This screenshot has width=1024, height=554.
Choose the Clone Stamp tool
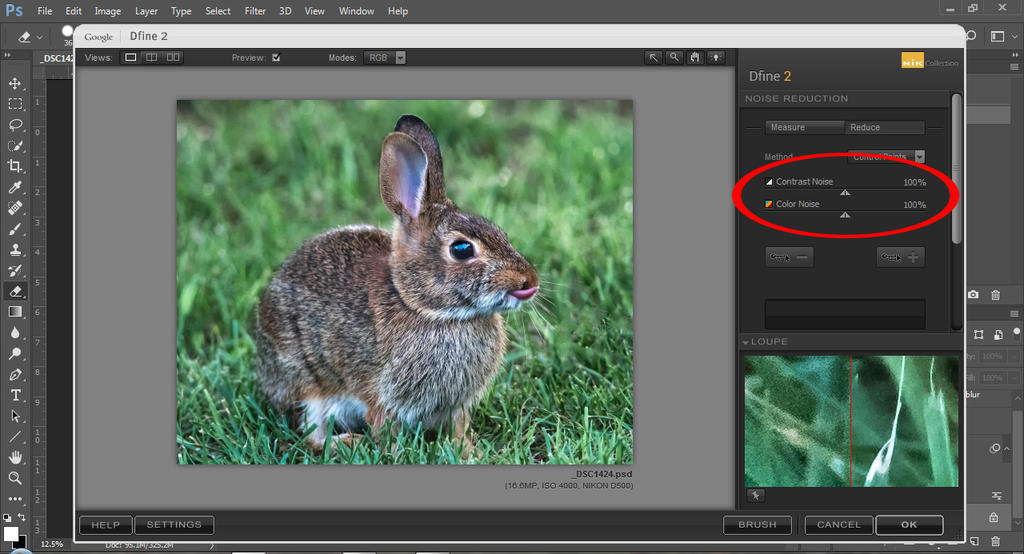pyautogui.click(x=15, y=250)
